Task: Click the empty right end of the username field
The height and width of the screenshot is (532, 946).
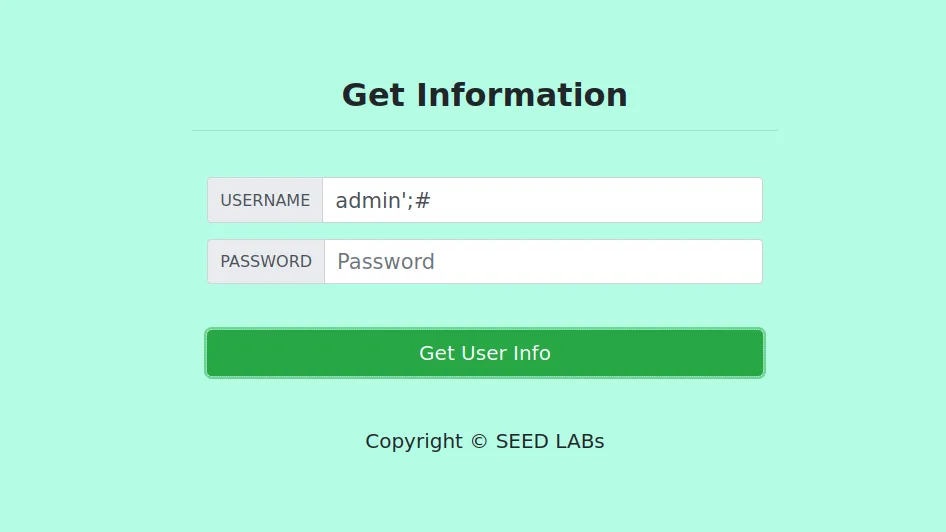Action: (x=720, y=200)
